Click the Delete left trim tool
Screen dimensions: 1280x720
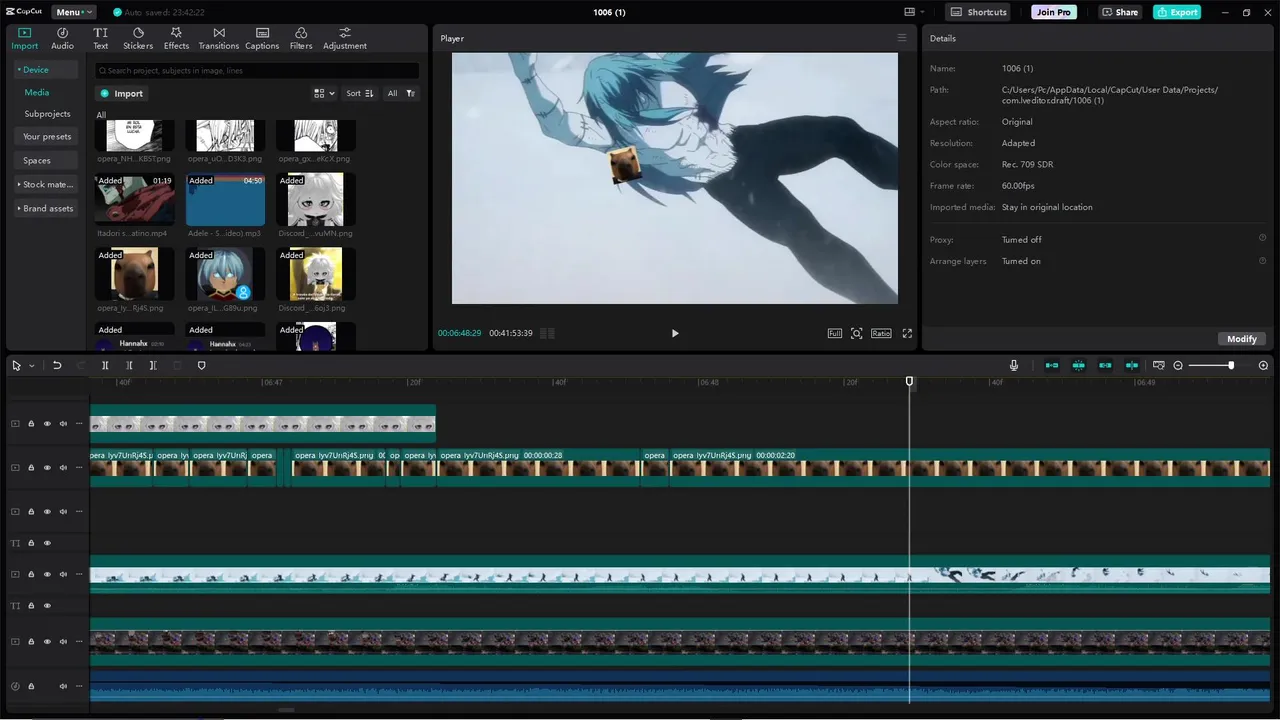(x=129, y=366)
